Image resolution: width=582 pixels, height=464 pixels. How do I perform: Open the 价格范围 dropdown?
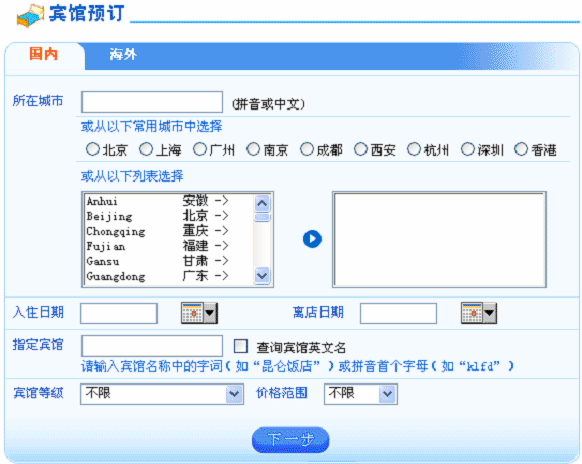tap(361, 394)
